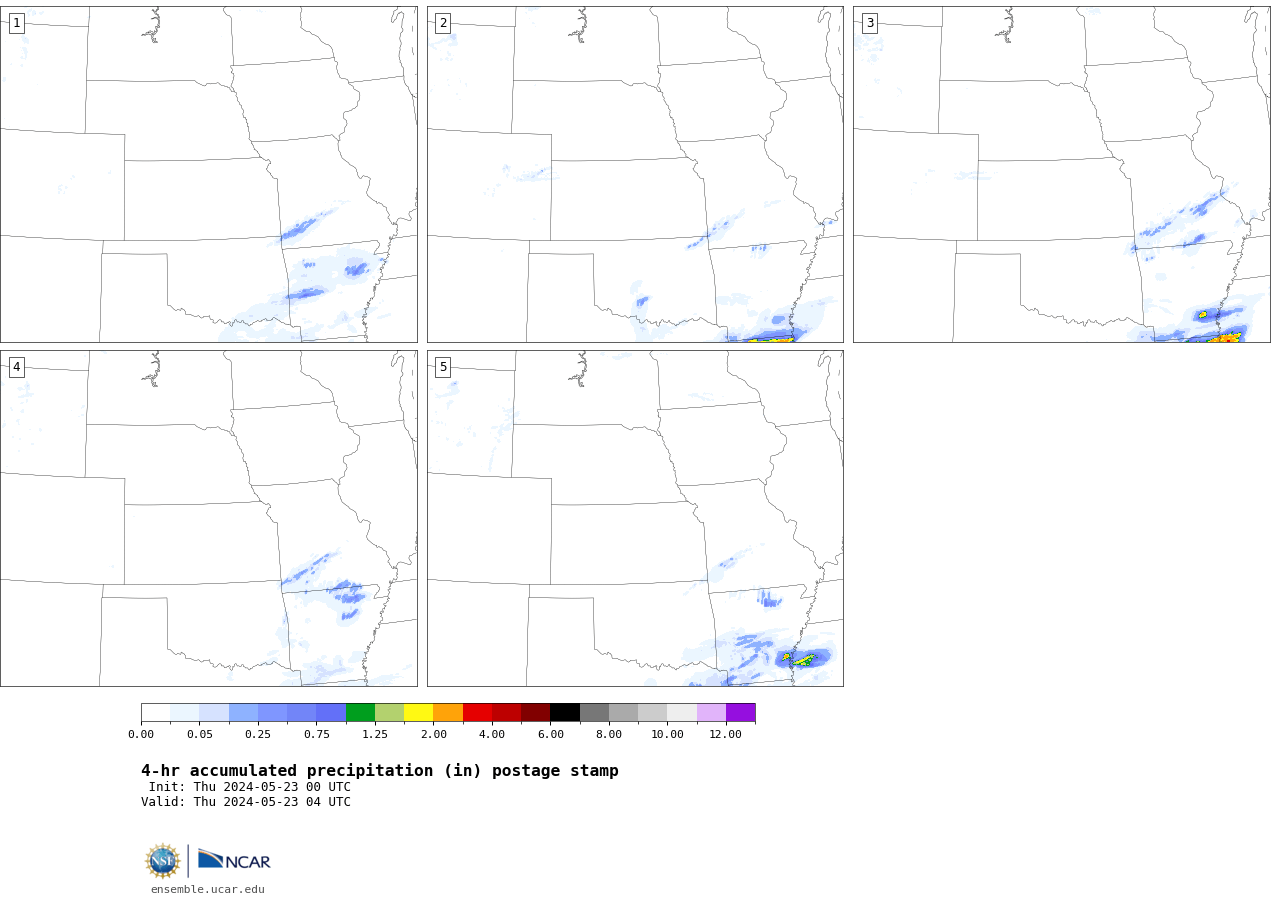This screenshot has width=1280, height=901.
Task: Open ensemble member 3 precipitation map
Action: tap(1062, 174)
